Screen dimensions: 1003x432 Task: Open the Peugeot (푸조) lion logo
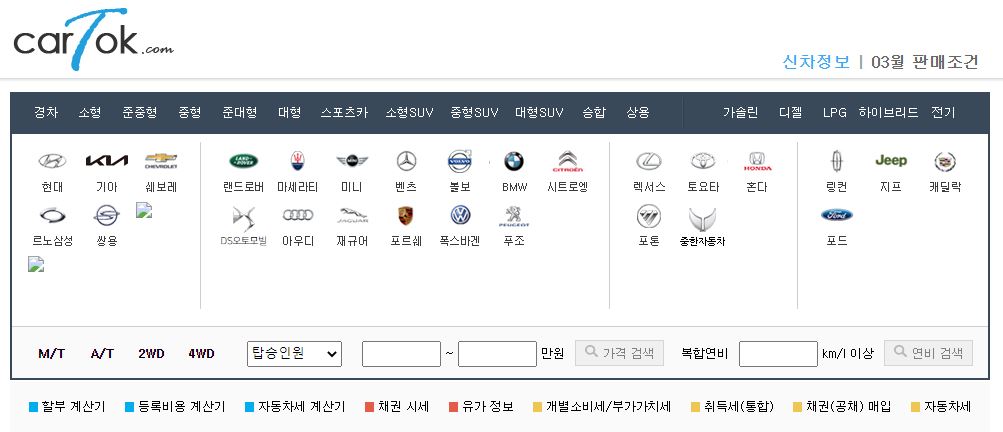[x=514, y=216]
